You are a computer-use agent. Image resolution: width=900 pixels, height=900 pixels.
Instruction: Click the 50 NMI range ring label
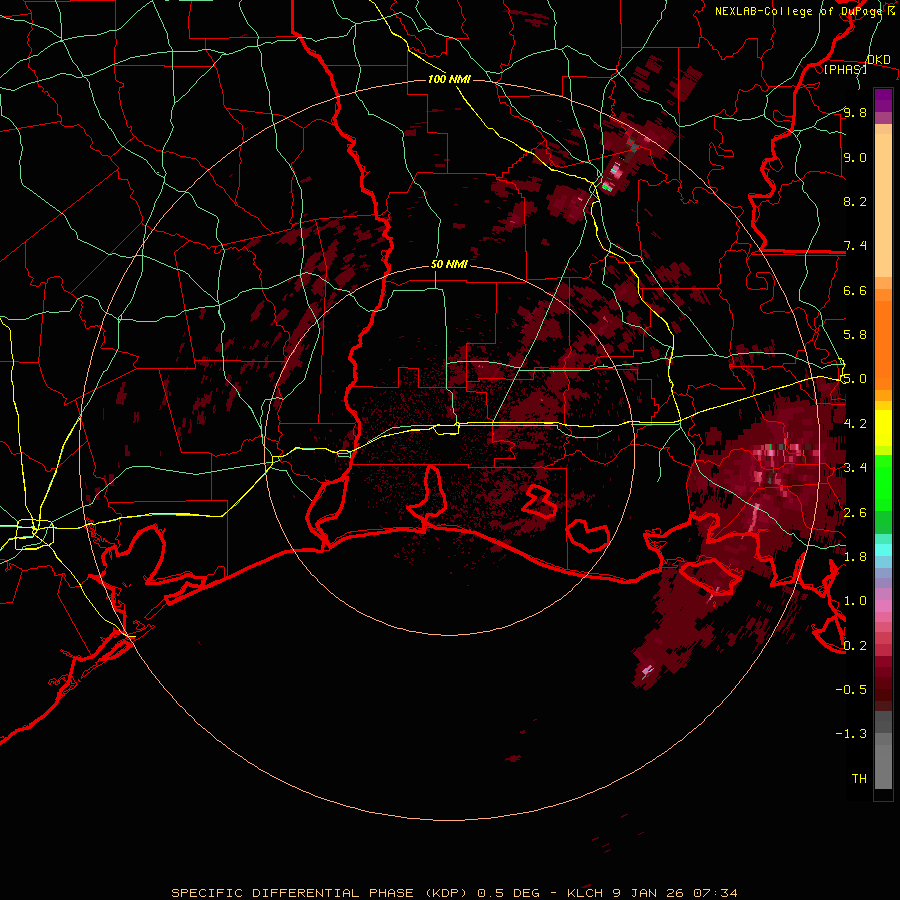[449, 265]
